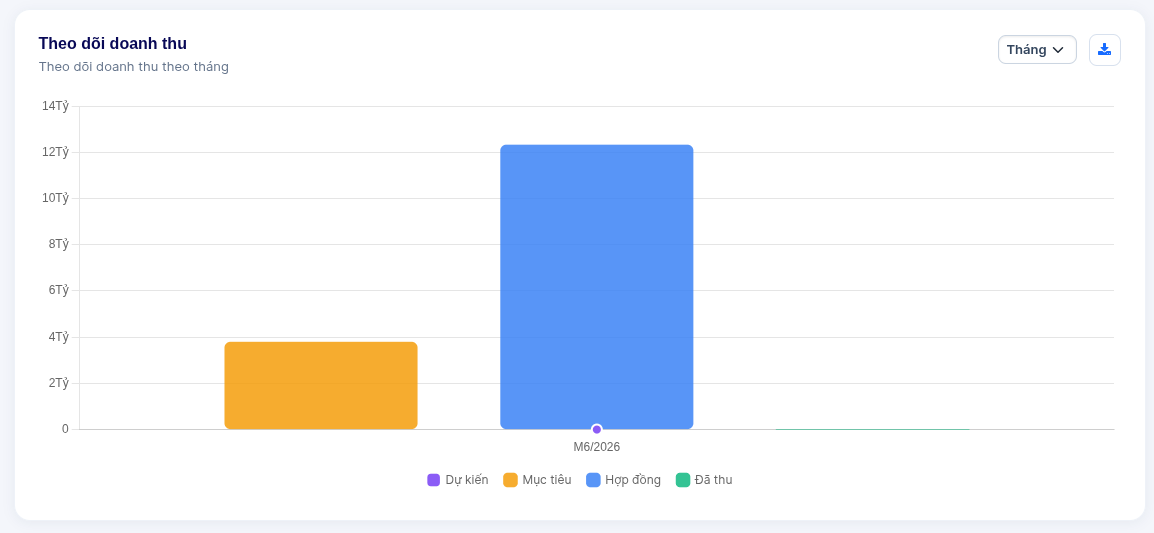Toggle Đã thu series in legend

pyautogui.click(x=704, y=480)
